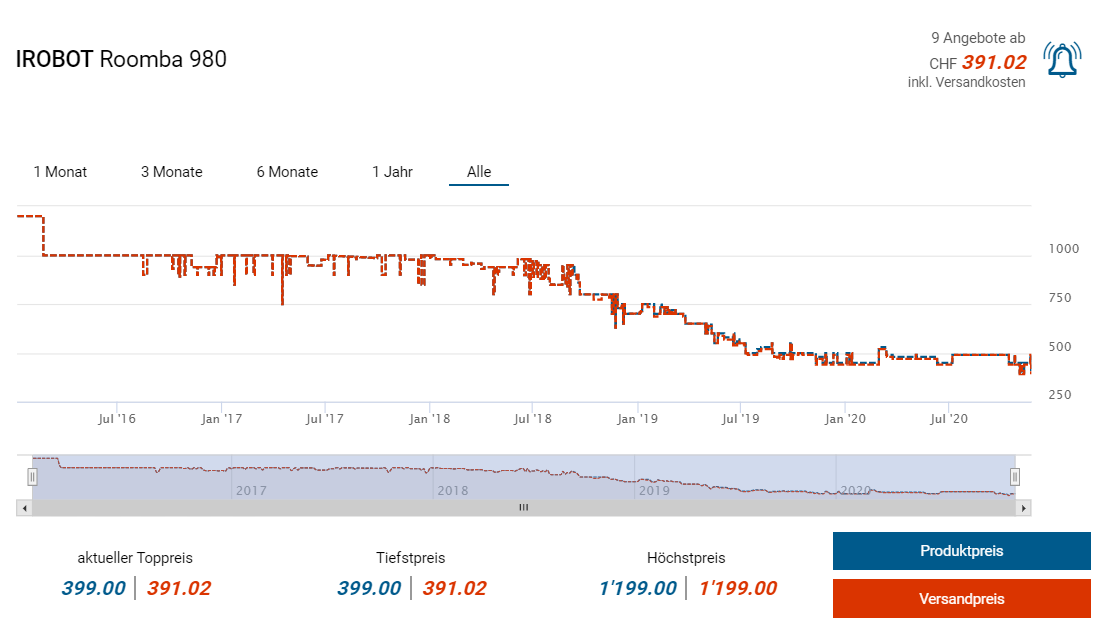Click the 2019 label in the navigator
The height and width of the screenshot is (627, 1097).
click(x=654, y=490)
